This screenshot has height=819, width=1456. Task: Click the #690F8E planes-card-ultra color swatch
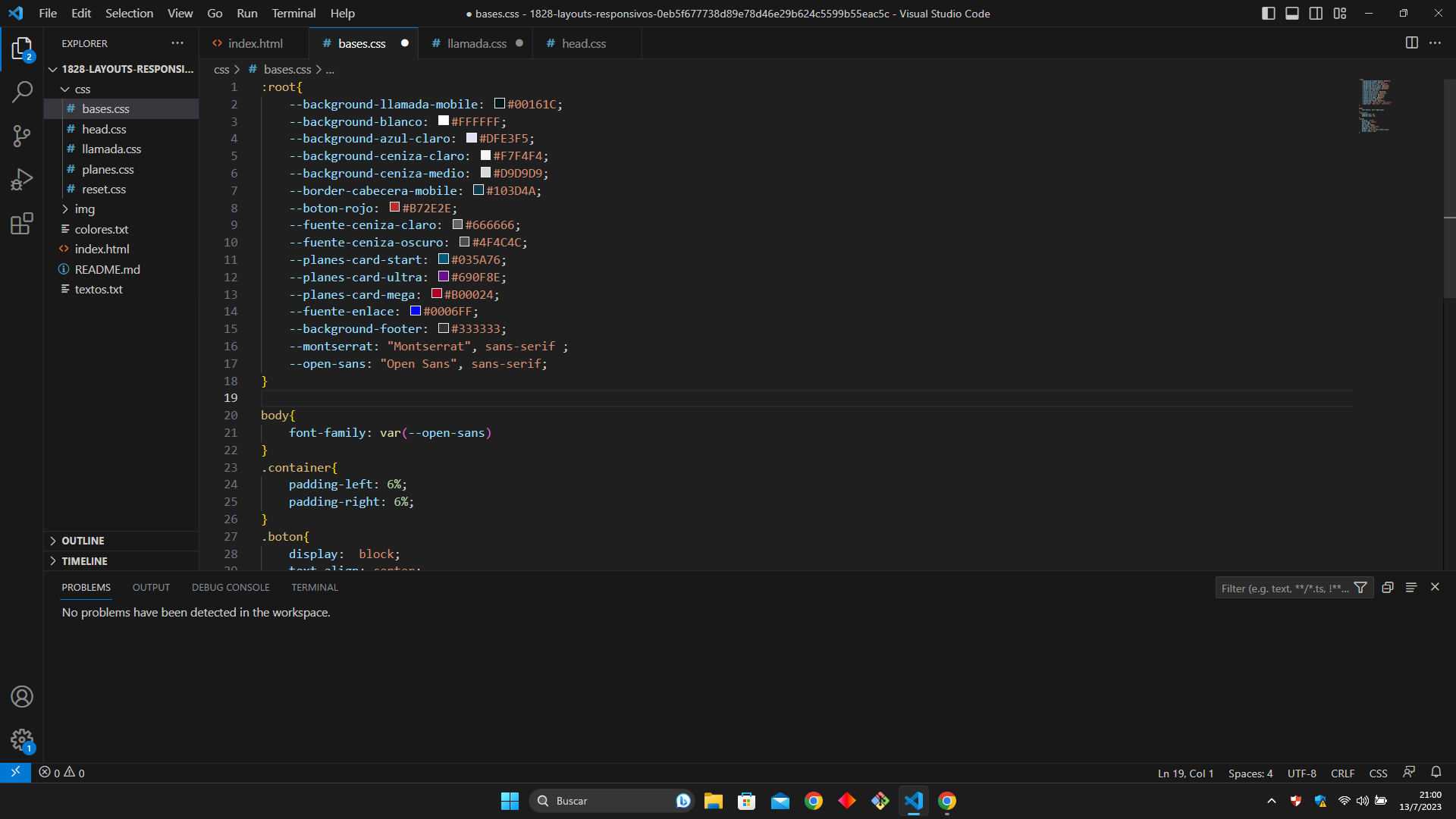click(x=444, y=277)
